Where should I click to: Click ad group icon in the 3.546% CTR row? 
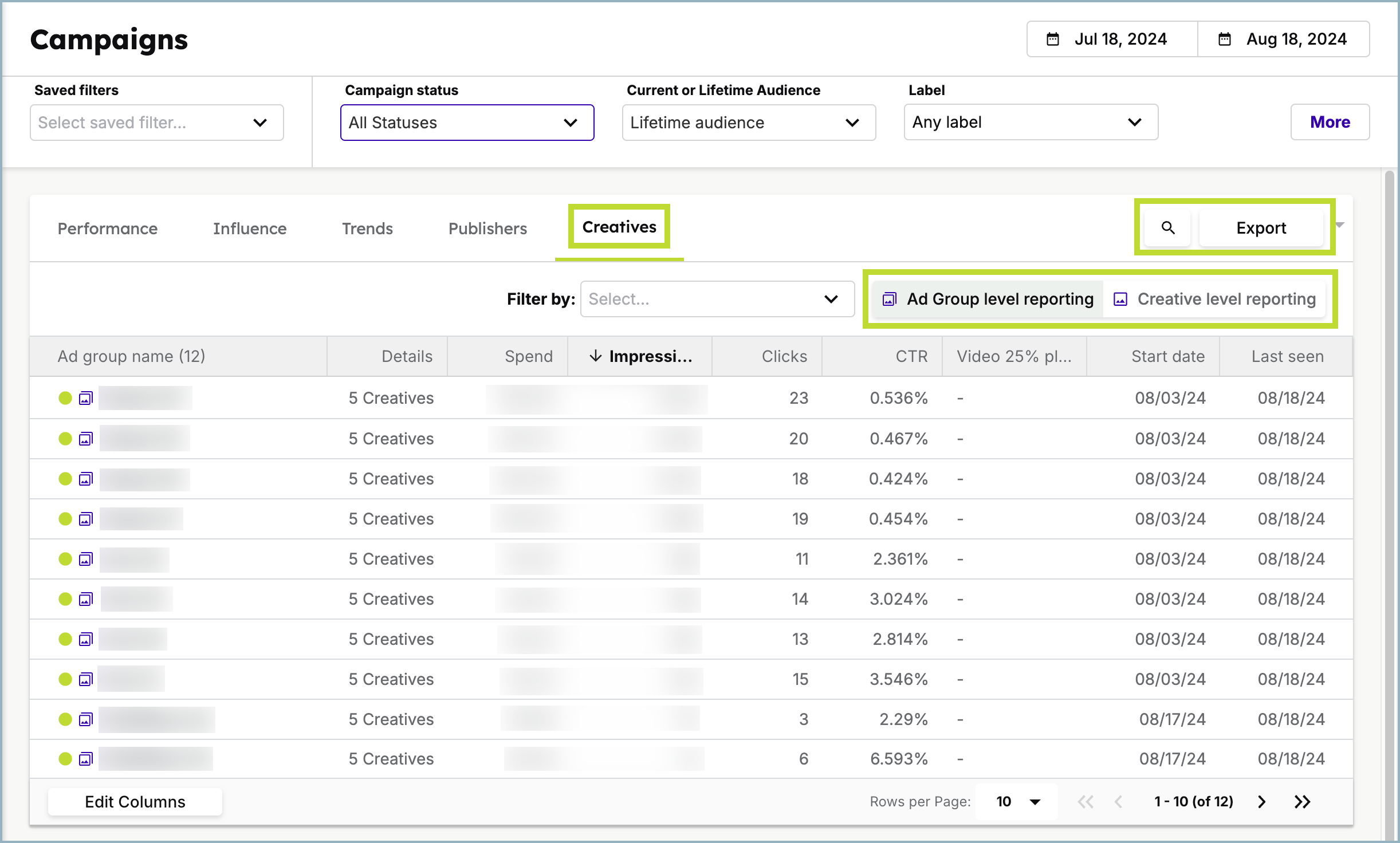[x=86, y=679]
